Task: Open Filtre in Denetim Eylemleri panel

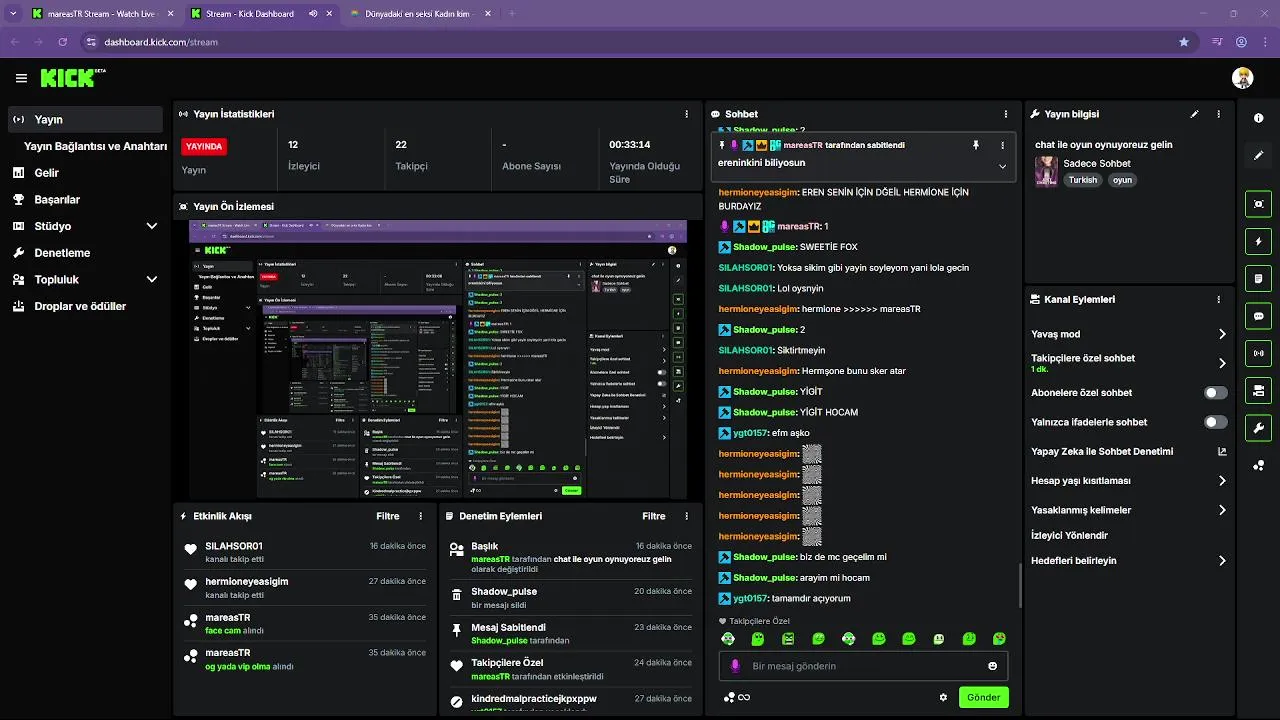Action: coord(654,516)
